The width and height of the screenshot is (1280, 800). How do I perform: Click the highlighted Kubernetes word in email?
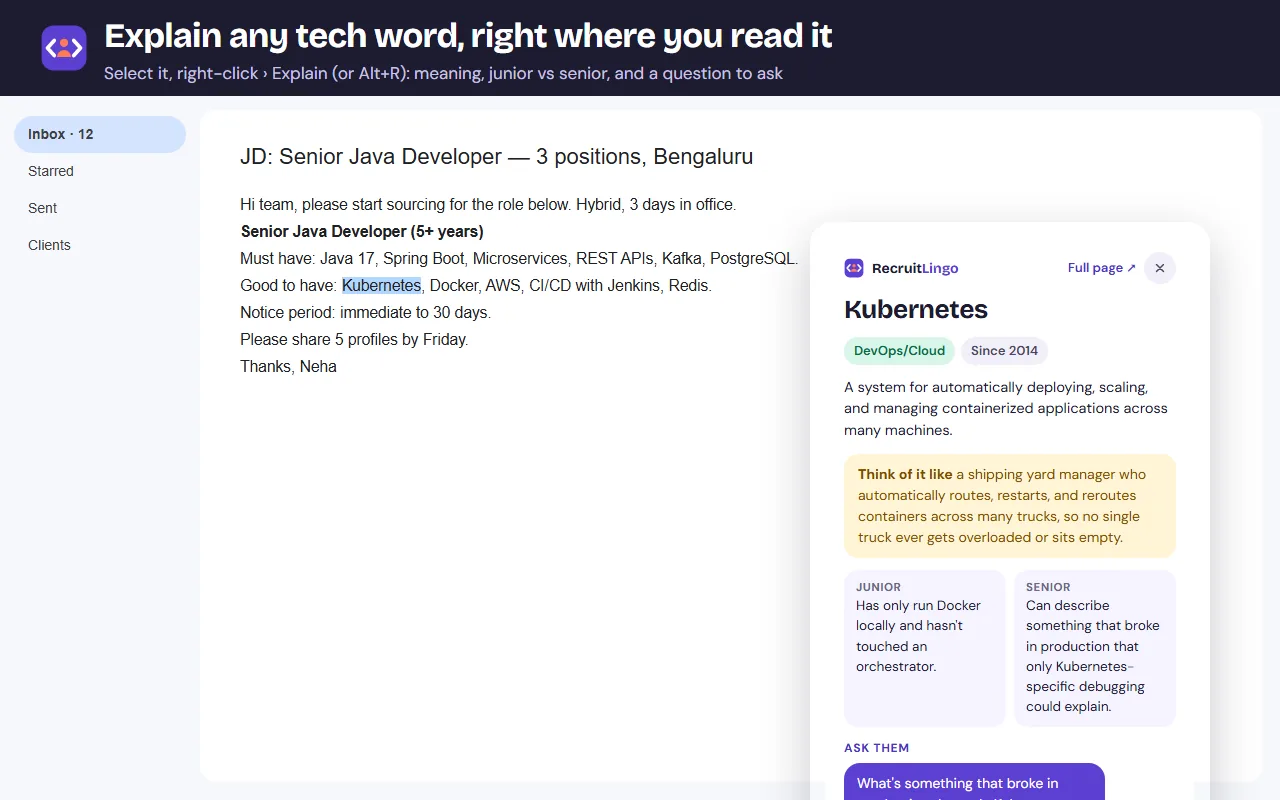(x=381, y=285)
